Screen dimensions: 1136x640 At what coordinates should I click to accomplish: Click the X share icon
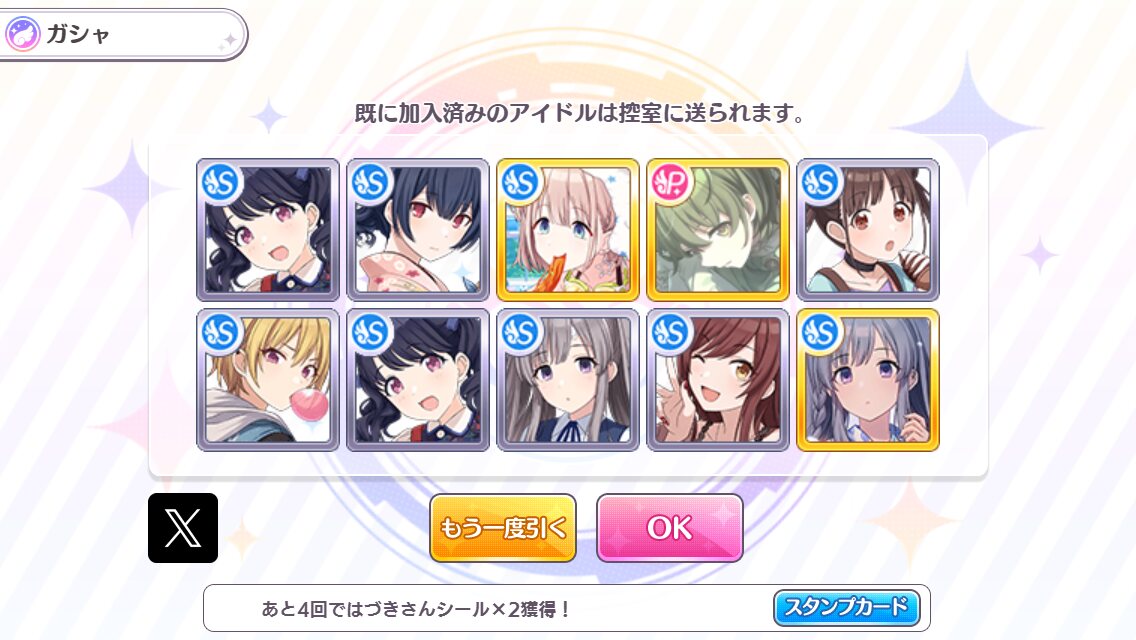183,528
